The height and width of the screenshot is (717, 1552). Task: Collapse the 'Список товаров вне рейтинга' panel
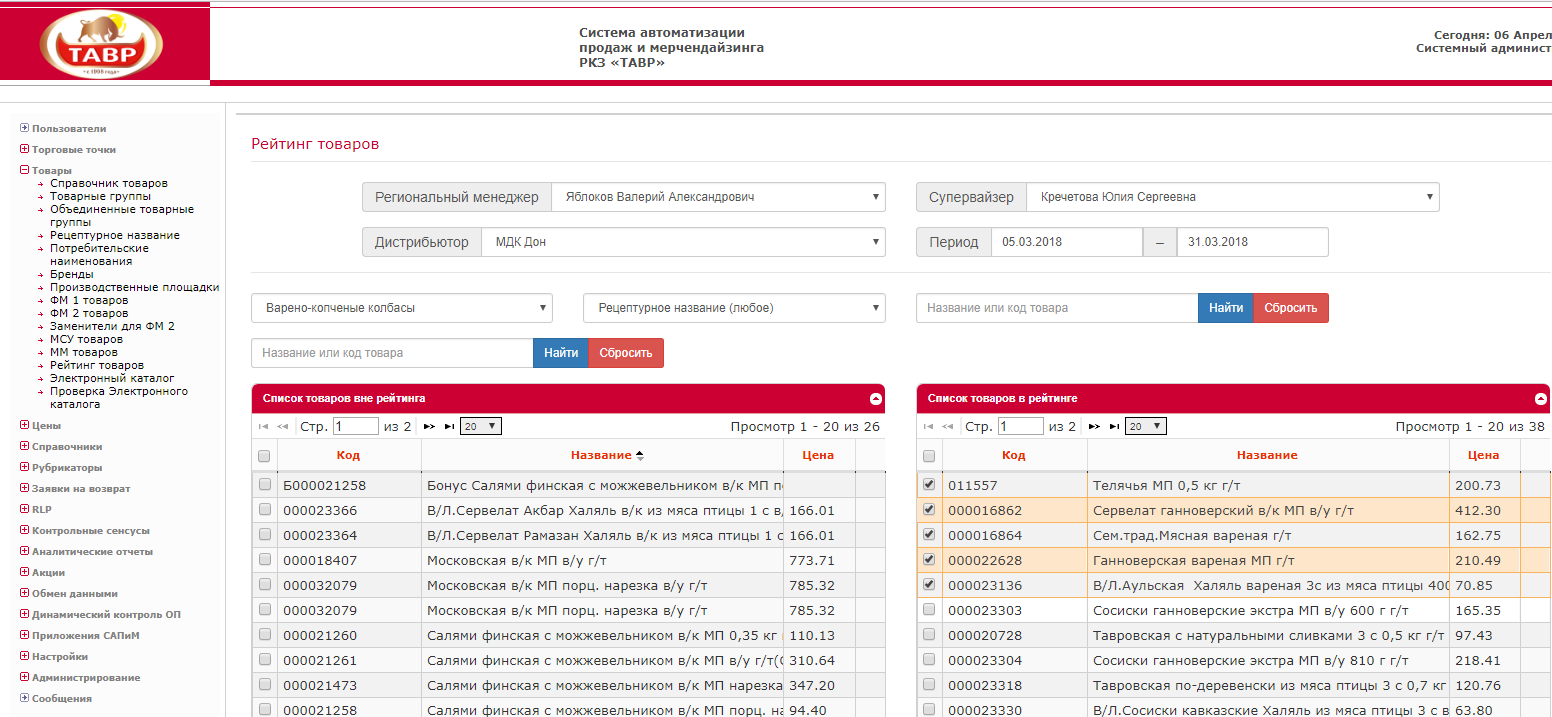pyautogui.click(x=876, y=399)
